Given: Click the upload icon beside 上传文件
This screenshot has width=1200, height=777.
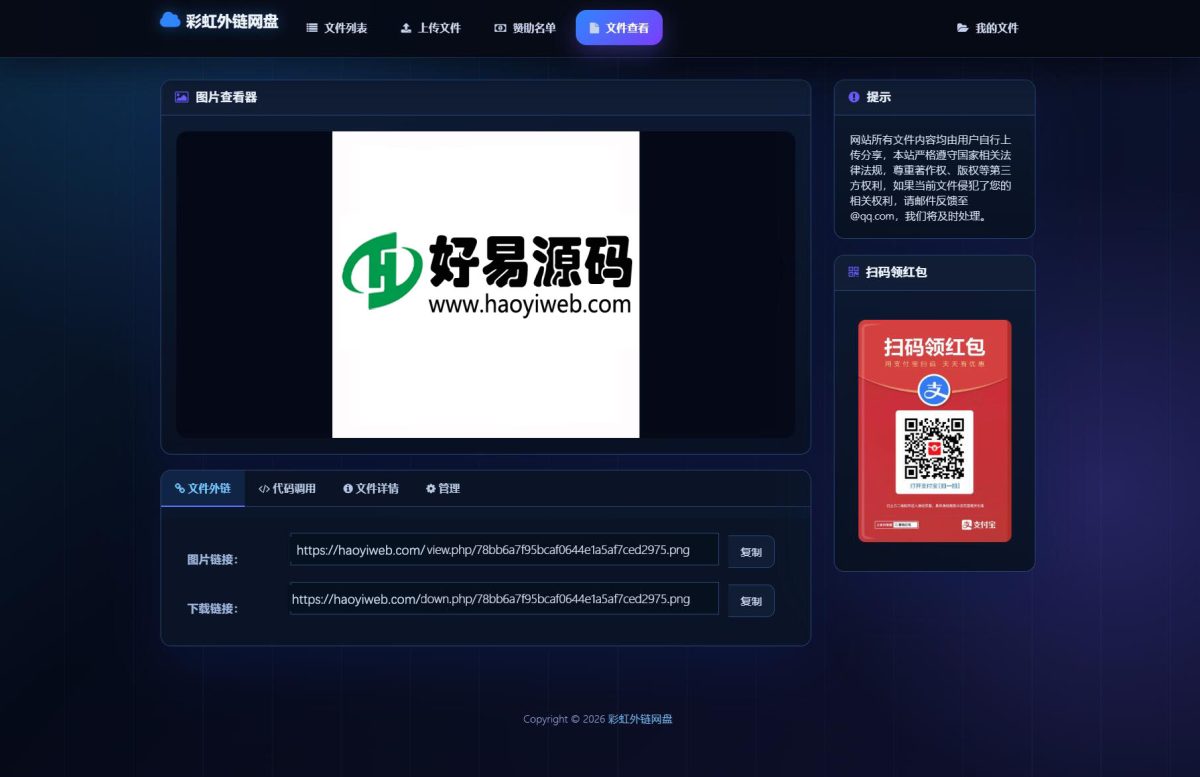Looking at the screenshot, I should (x=406, y=28).
